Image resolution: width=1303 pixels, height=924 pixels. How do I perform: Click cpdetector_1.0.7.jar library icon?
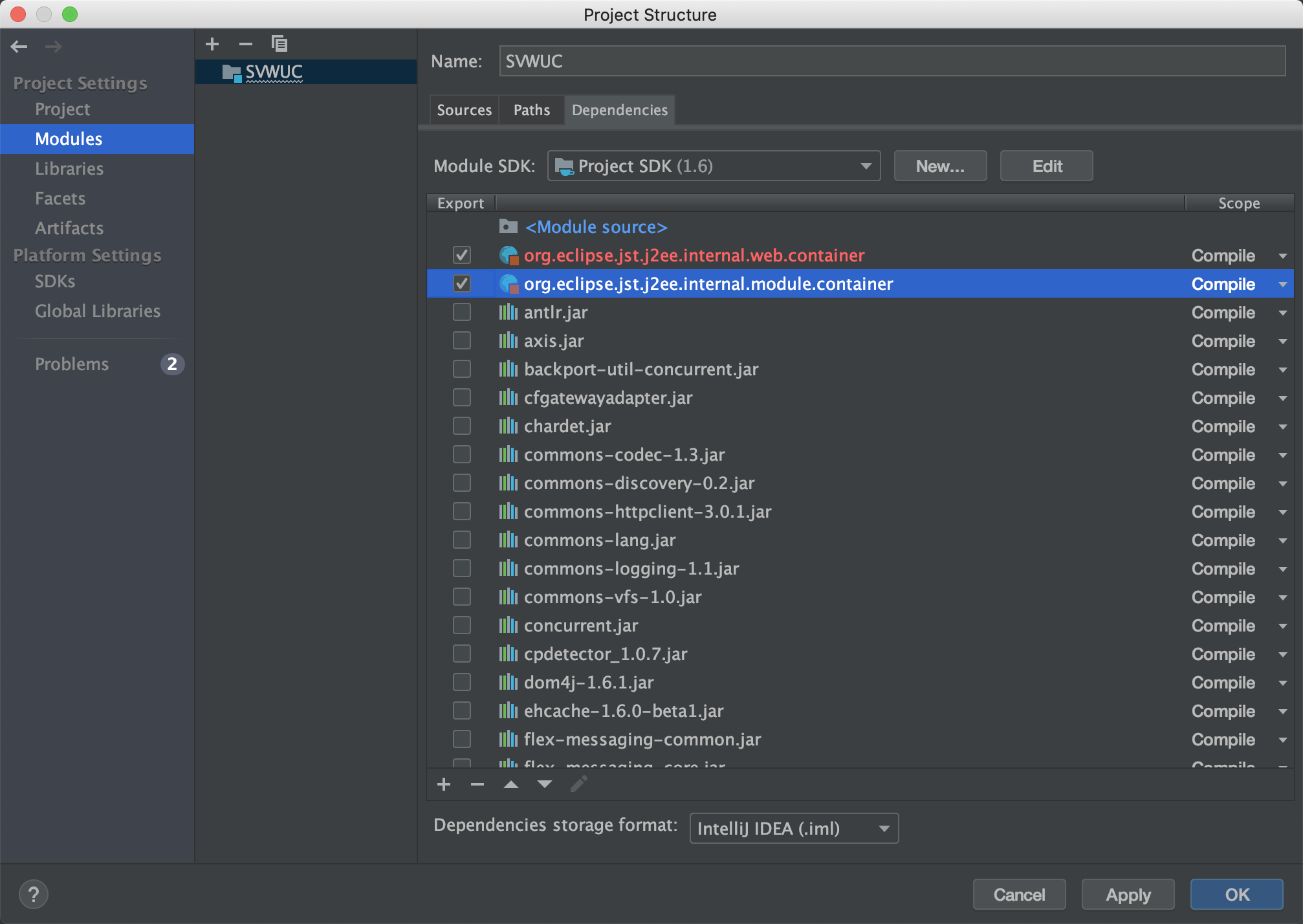pyautogui.click(x=509, y=654)
